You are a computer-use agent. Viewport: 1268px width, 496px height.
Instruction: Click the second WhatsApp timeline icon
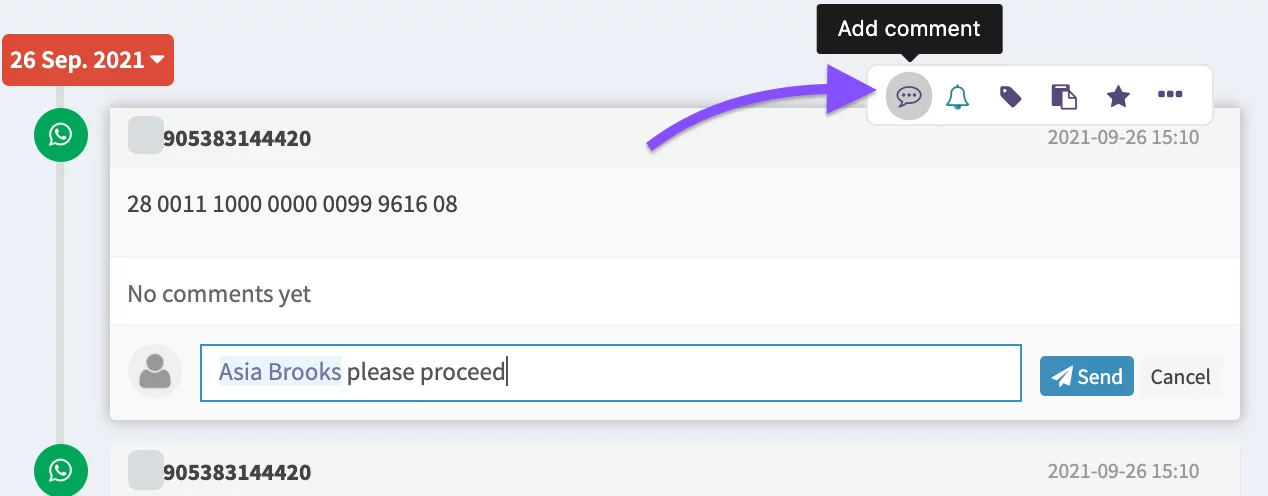(61, 470)
